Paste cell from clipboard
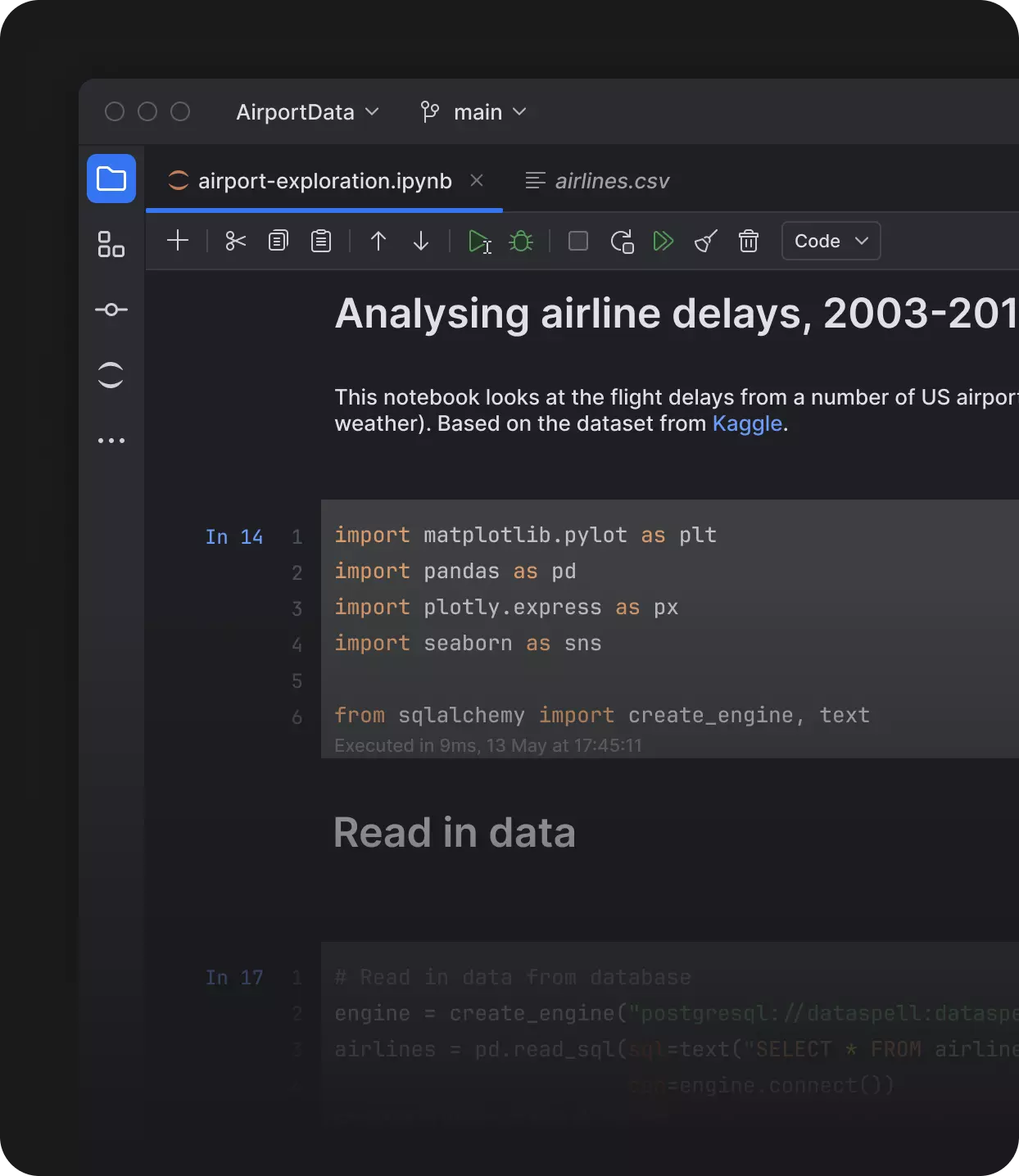 point(320,241)
